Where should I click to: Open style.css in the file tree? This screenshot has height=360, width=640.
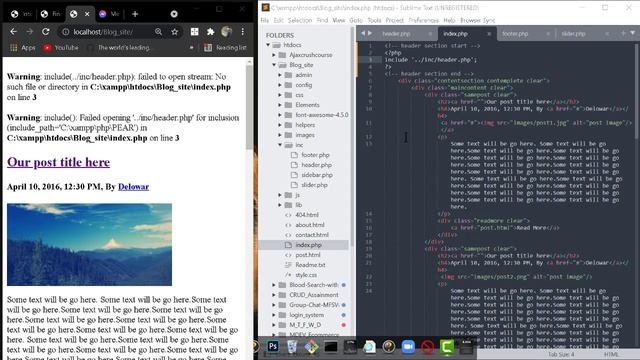306,275
